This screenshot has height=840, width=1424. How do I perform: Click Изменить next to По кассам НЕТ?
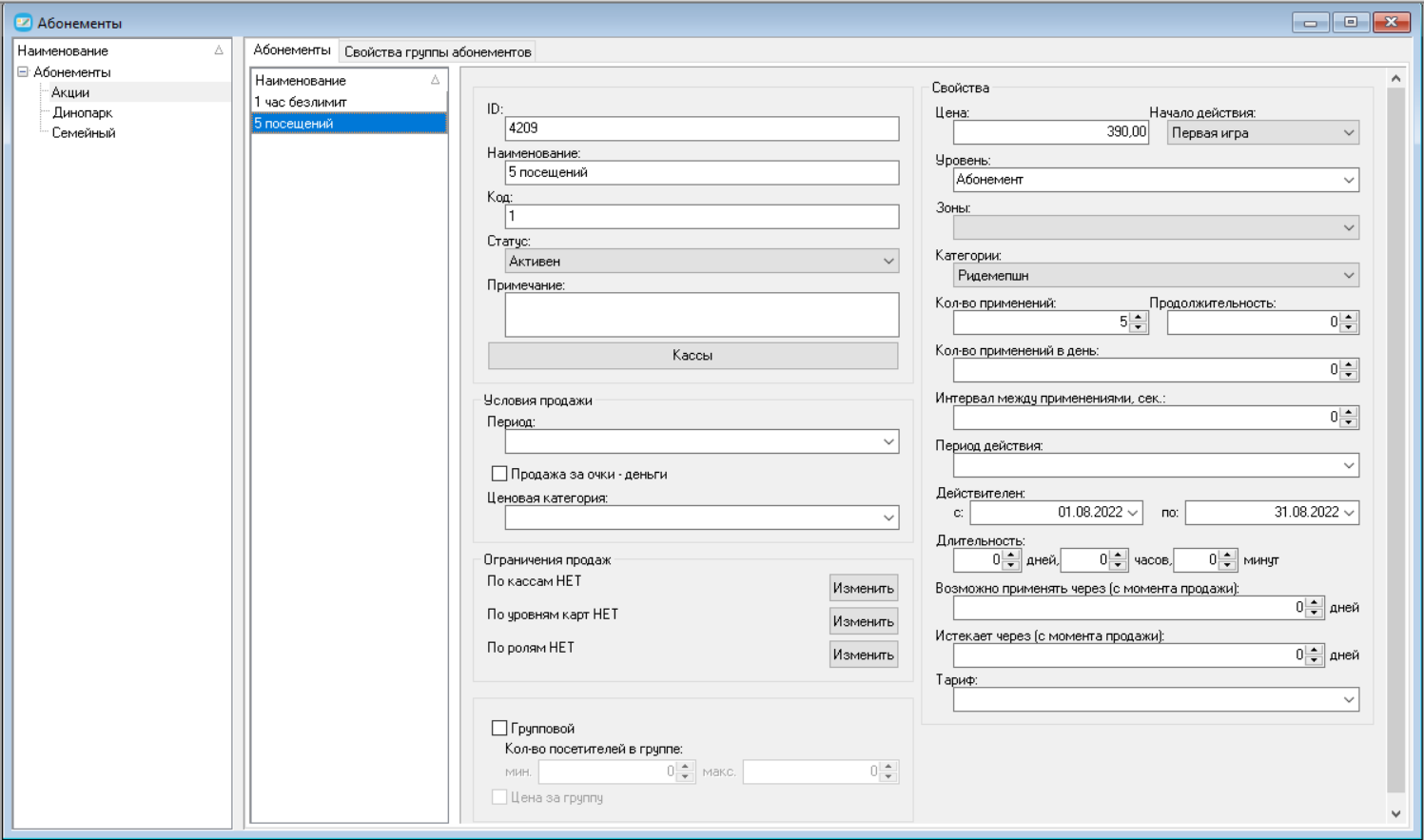click(x=864, y=588)
